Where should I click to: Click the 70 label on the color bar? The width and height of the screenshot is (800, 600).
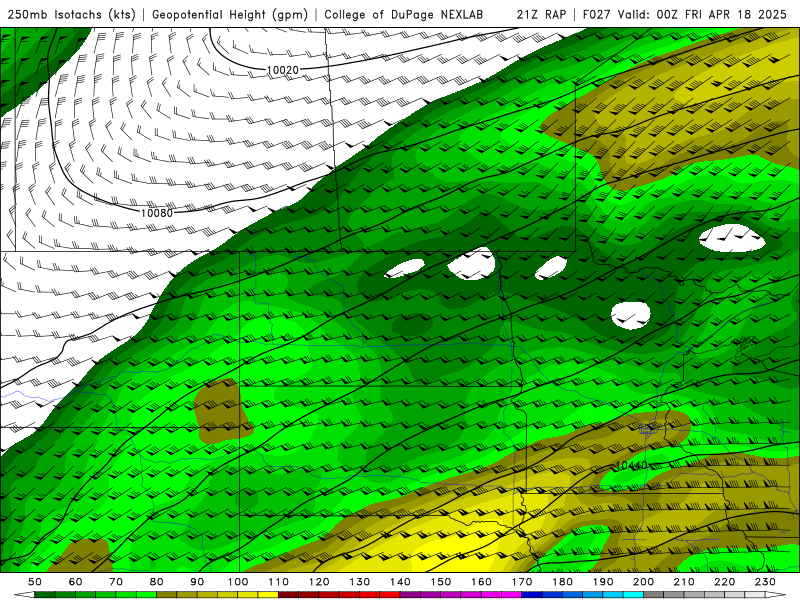pos(116,582)
